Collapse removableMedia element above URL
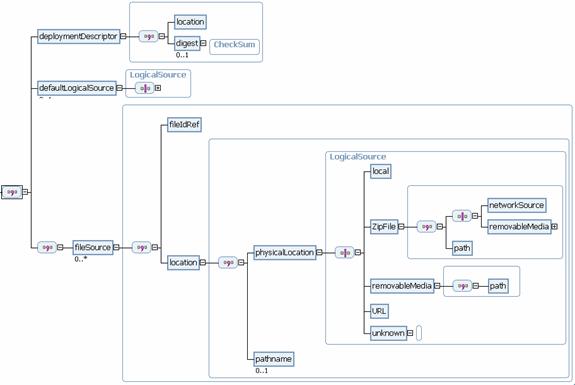The height and width of the screenshot is (385, 575). pyautogui.click(x=437, y=286)
